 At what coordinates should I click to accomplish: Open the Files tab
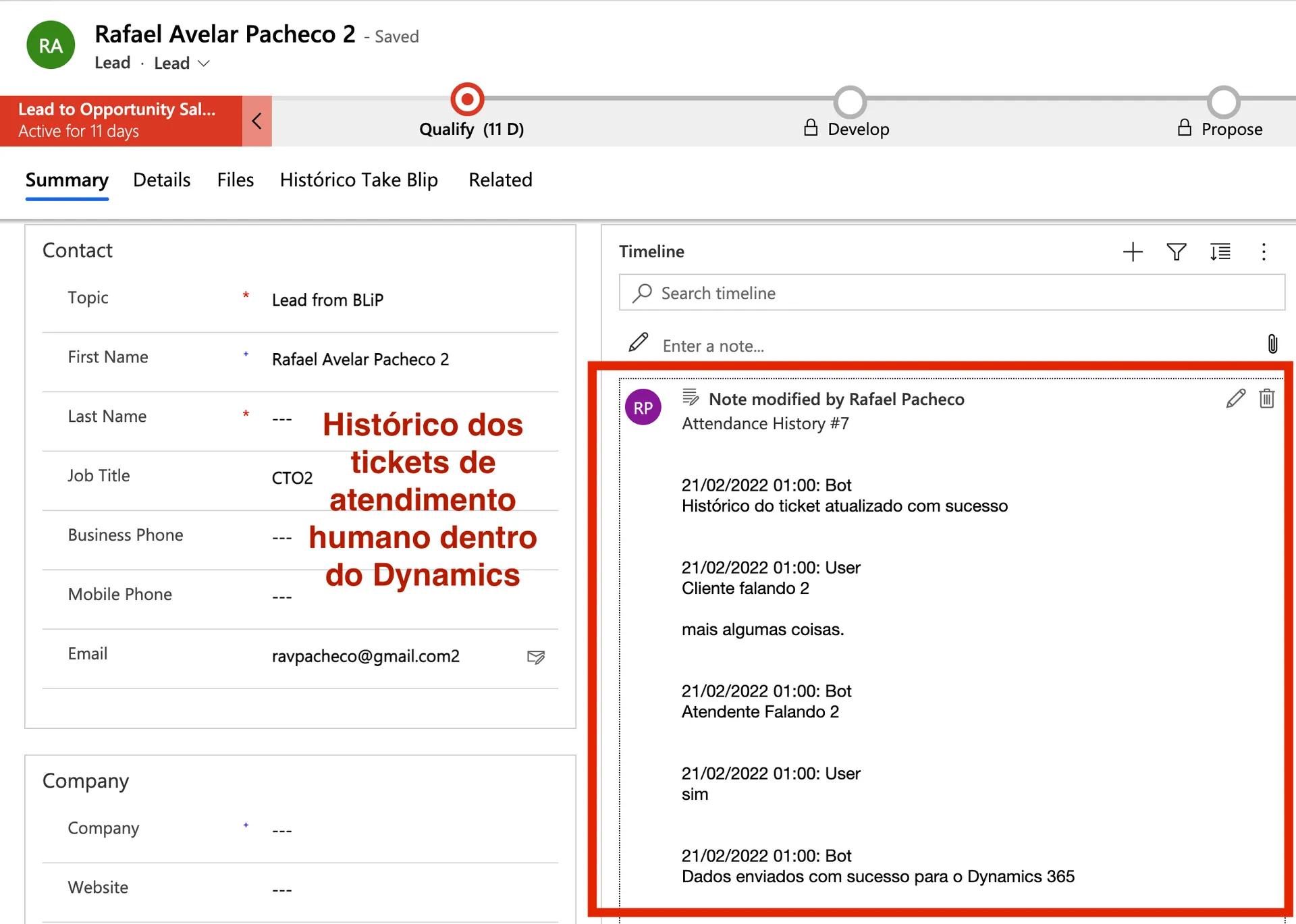[x=236, y=180]
